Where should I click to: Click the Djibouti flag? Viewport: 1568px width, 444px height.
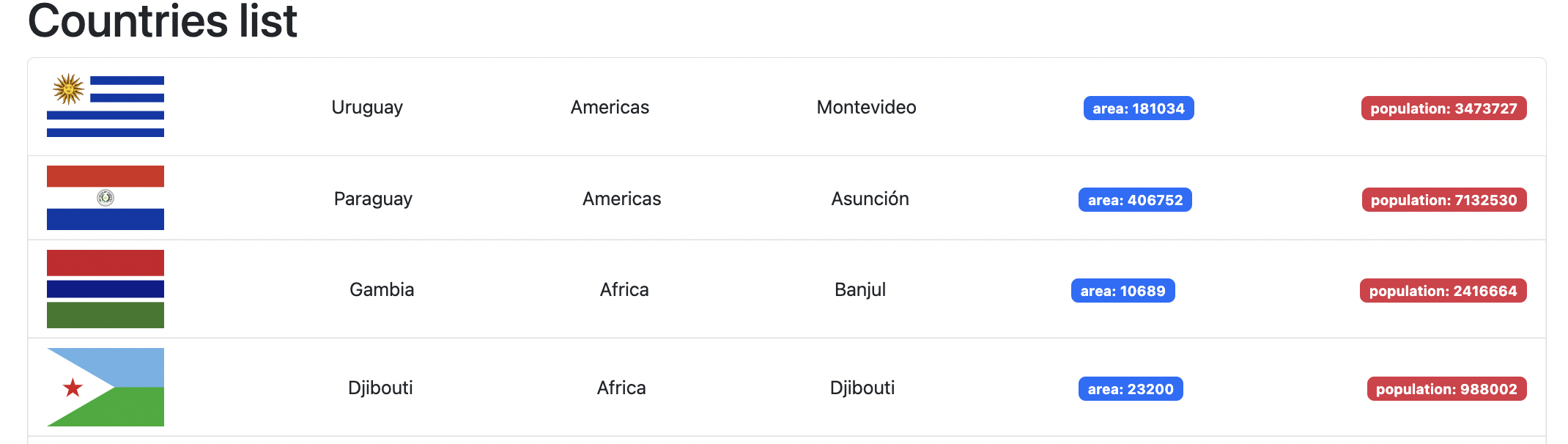pyautogui.click(x=106, y=387)
